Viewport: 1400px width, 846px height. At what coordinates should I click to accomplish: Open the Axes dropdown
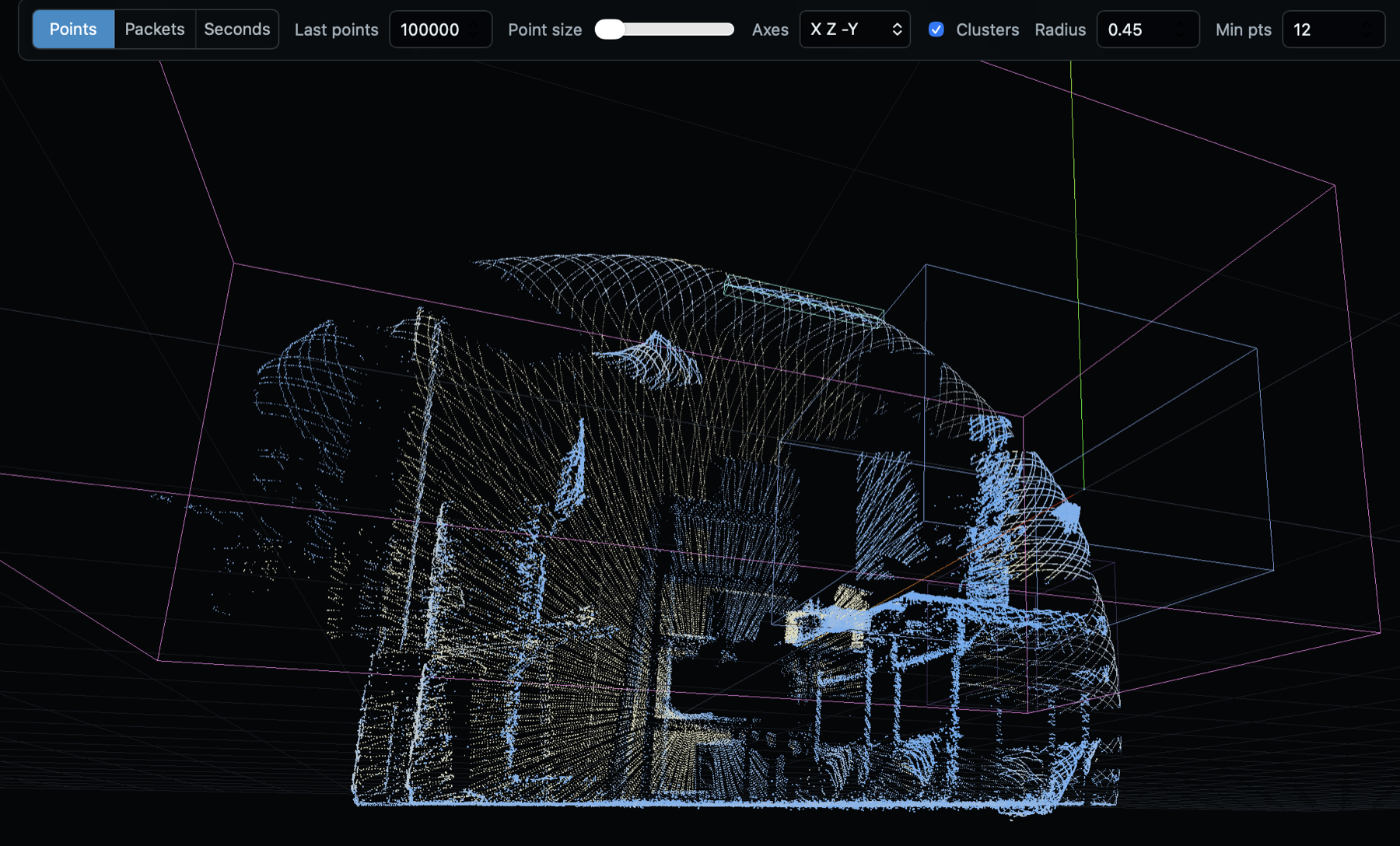pos(855,30)
